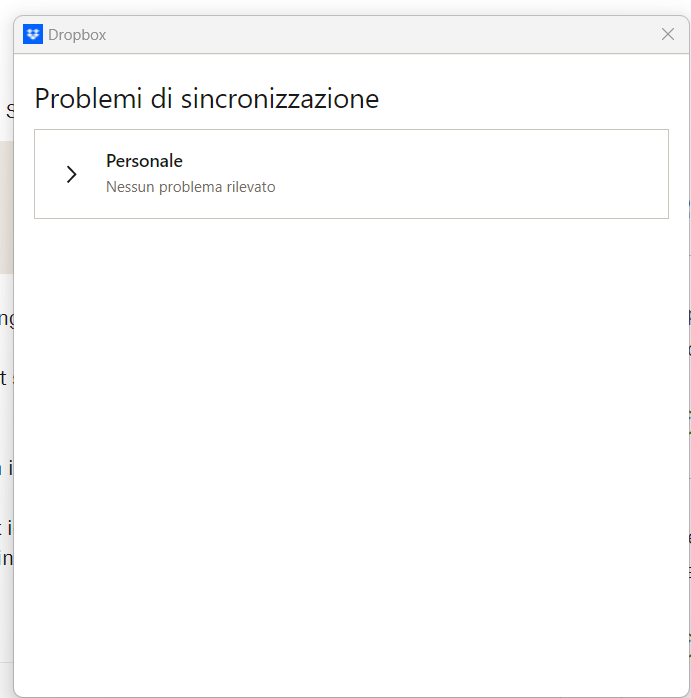Expand the Personale section chevron

(71, 174)
